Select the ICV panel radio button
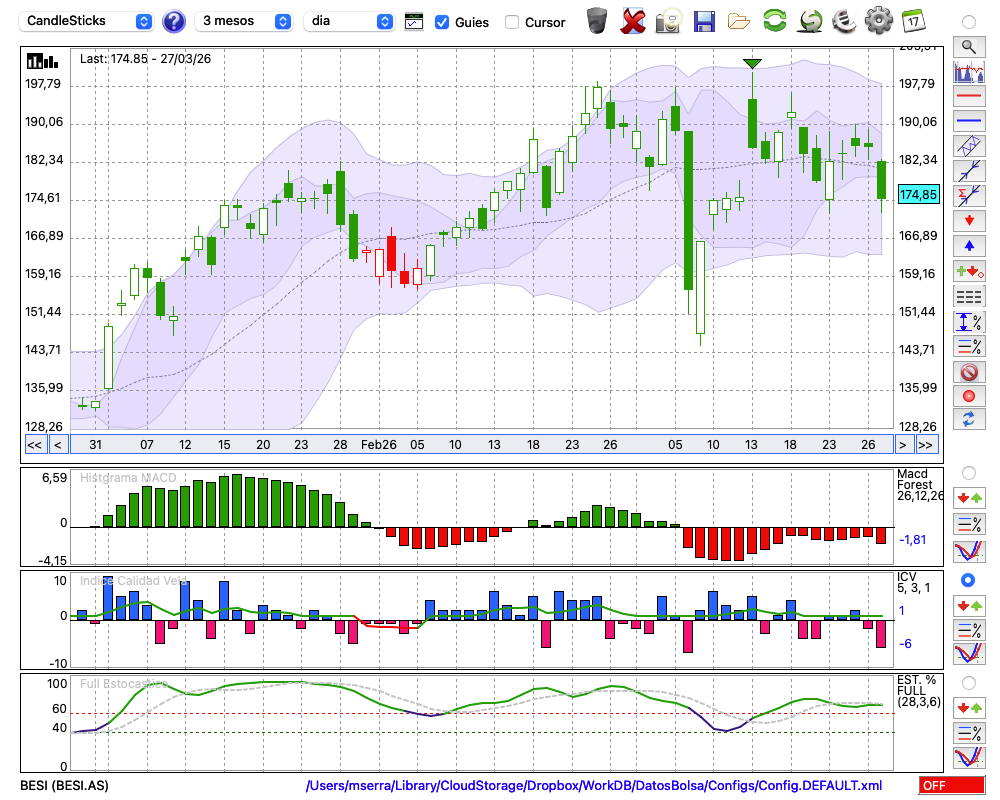The height and width of the screenshot is (800, 1000). coord(968,580)
